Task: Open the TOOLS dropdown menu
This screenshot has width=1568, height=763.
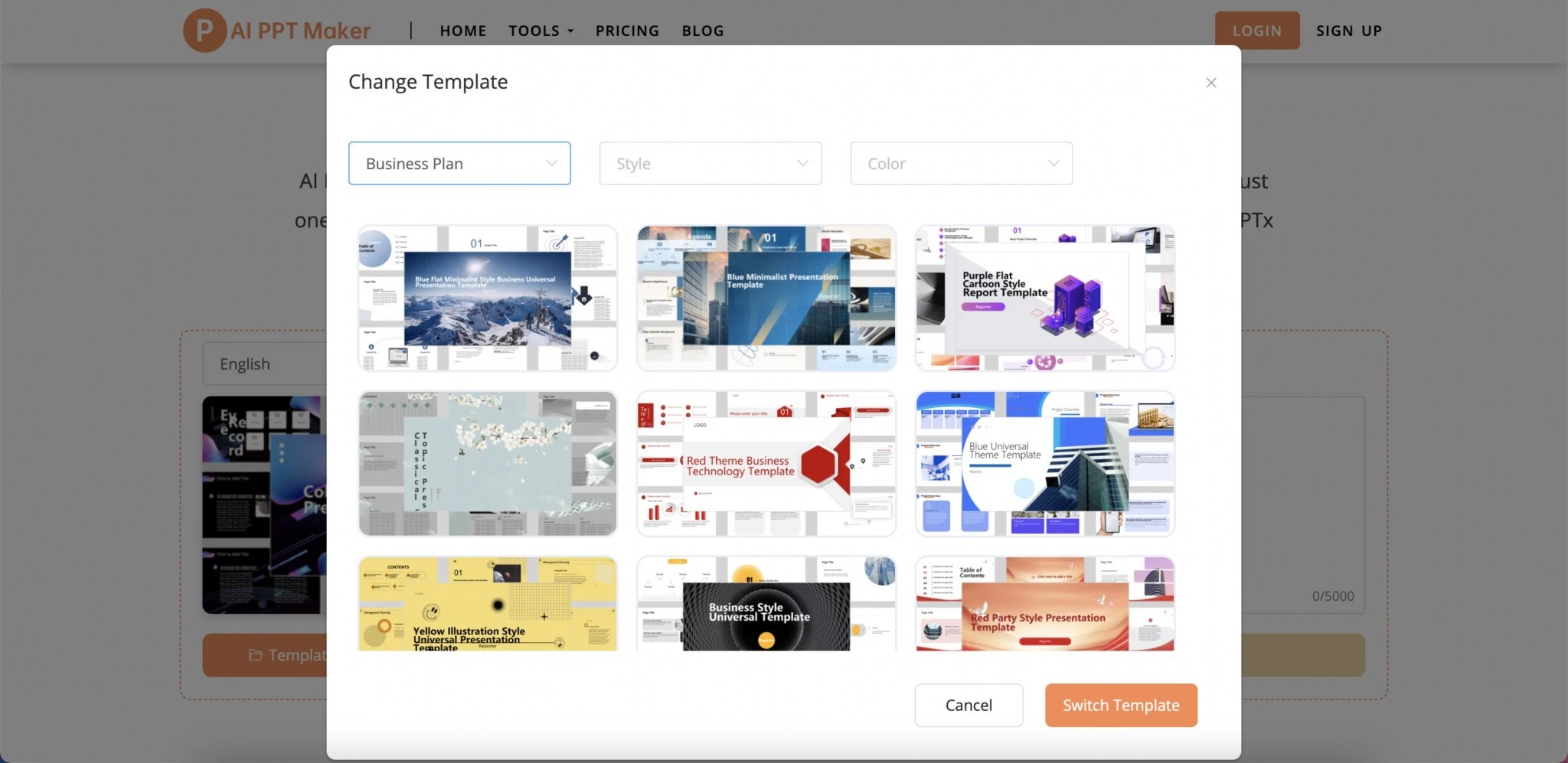Action: point(540,31)
